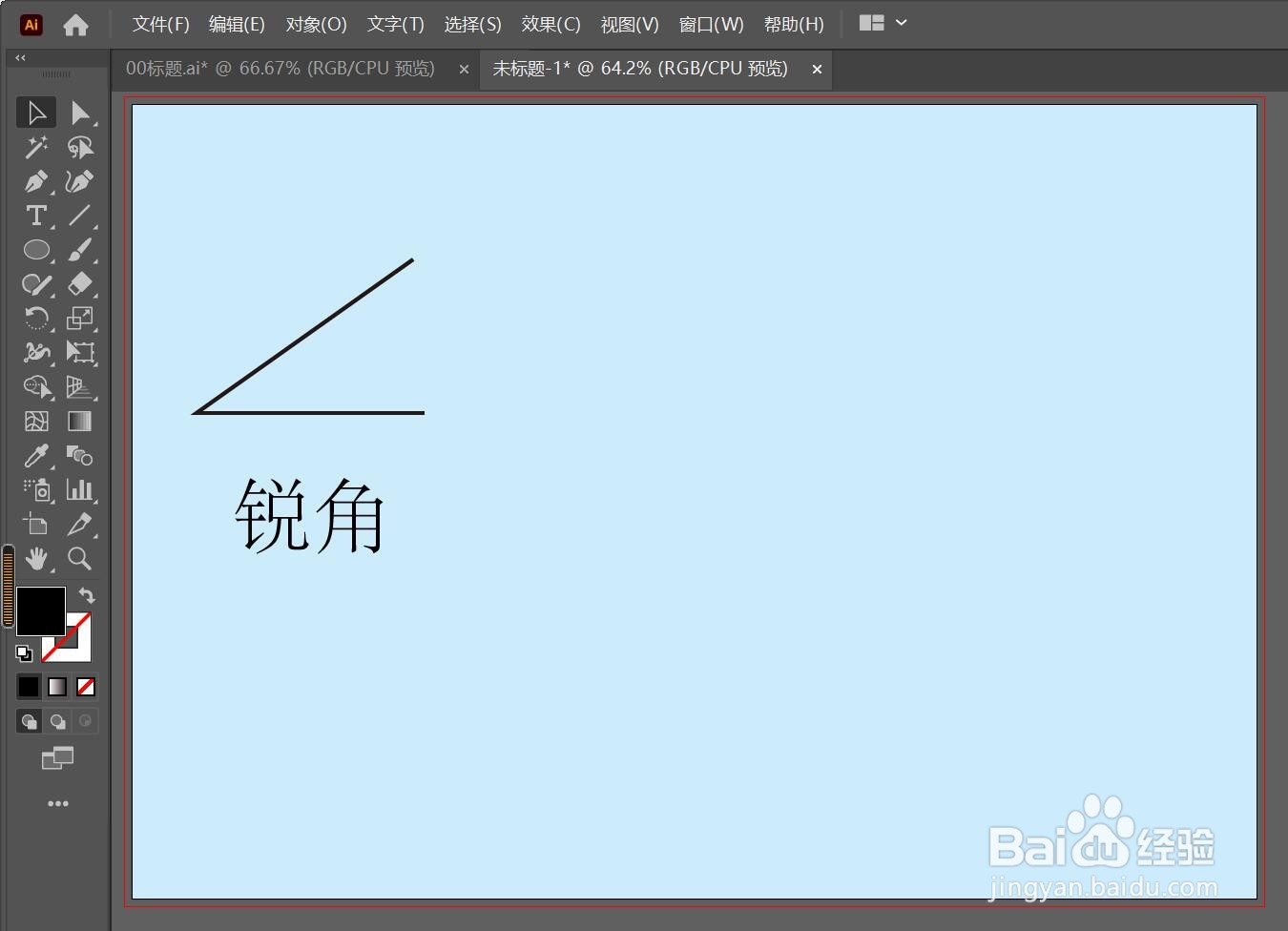
Task: Enable Draw Inside mode
Action: [86, 721]
